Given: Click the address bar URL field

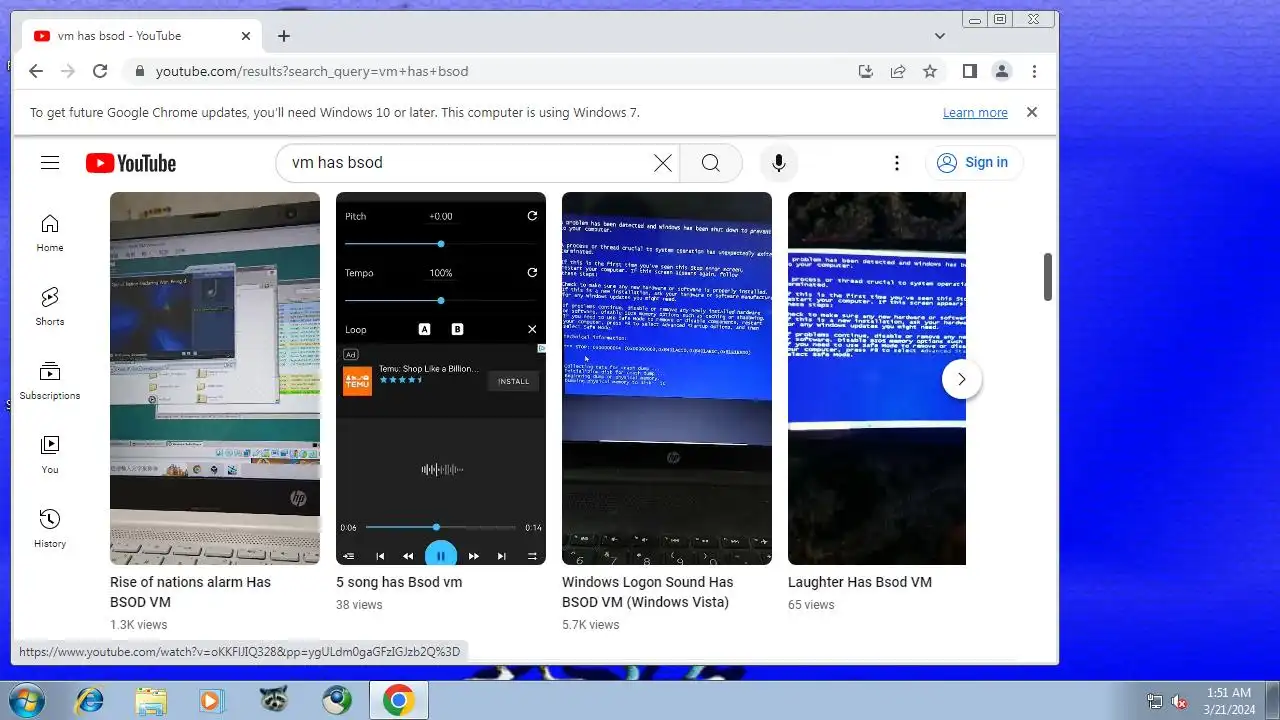Looking at the screenshot, I should [490, 71].
